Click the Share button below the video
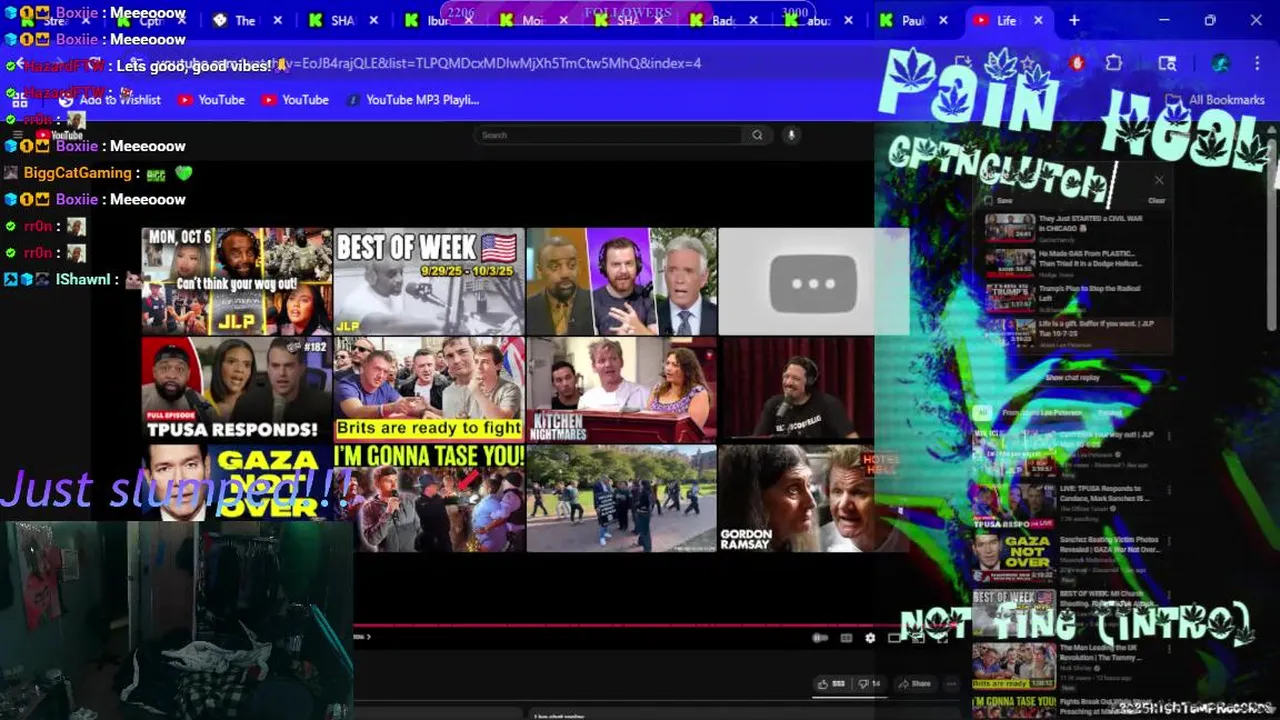This screenshot has width=1280, height=720. (x=914, y=684)
